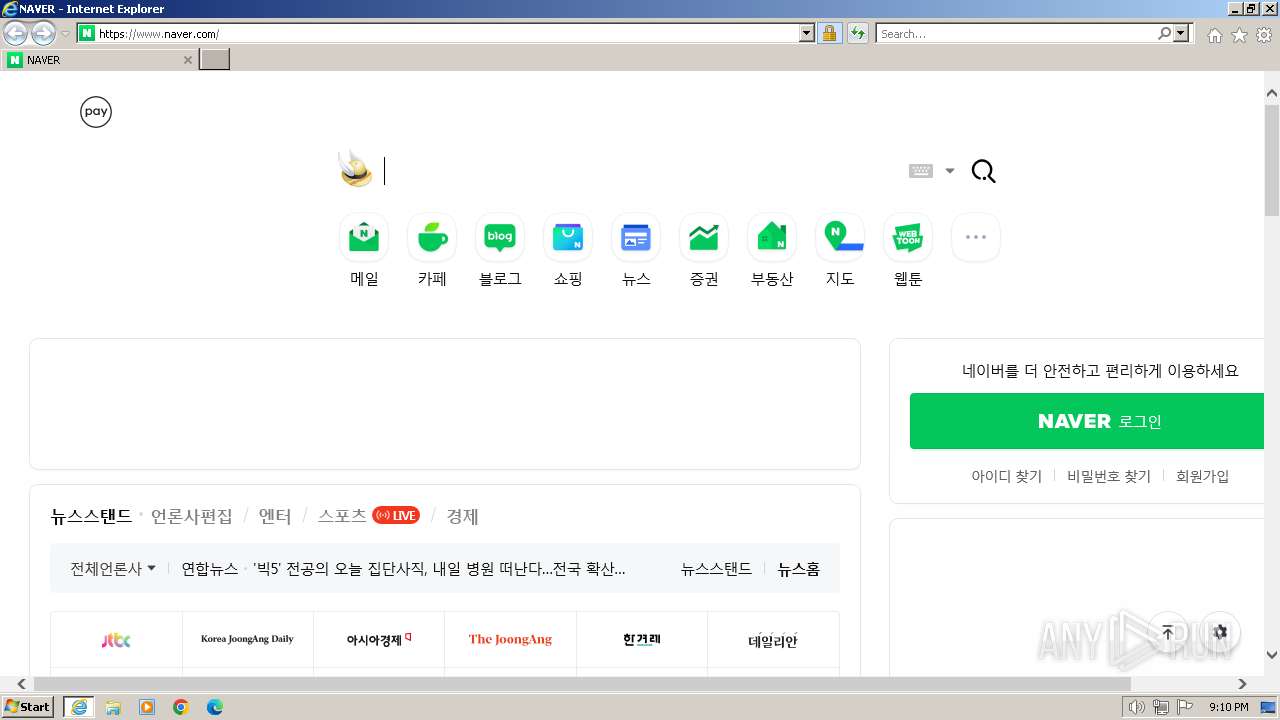Open the 비밀번호 찾기 link
Screen dimensions: 1280x720
[1109, 476]
